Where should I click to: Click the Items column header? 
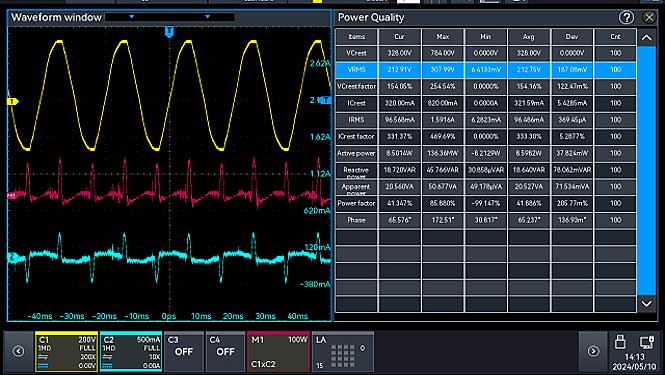pos(356,36)
